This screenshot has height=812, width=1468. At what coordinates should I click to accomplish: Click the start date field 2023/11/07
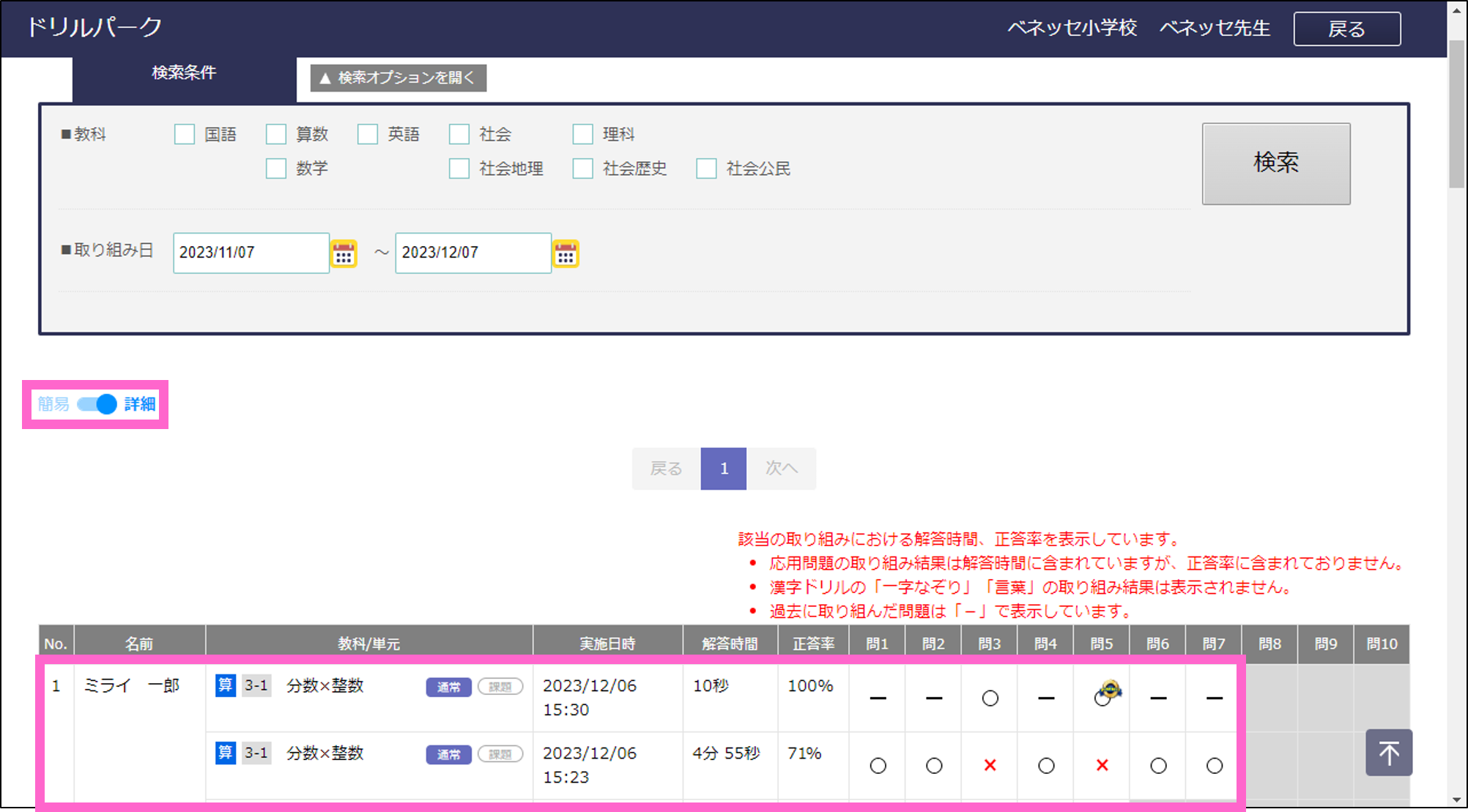coord(251,253)
